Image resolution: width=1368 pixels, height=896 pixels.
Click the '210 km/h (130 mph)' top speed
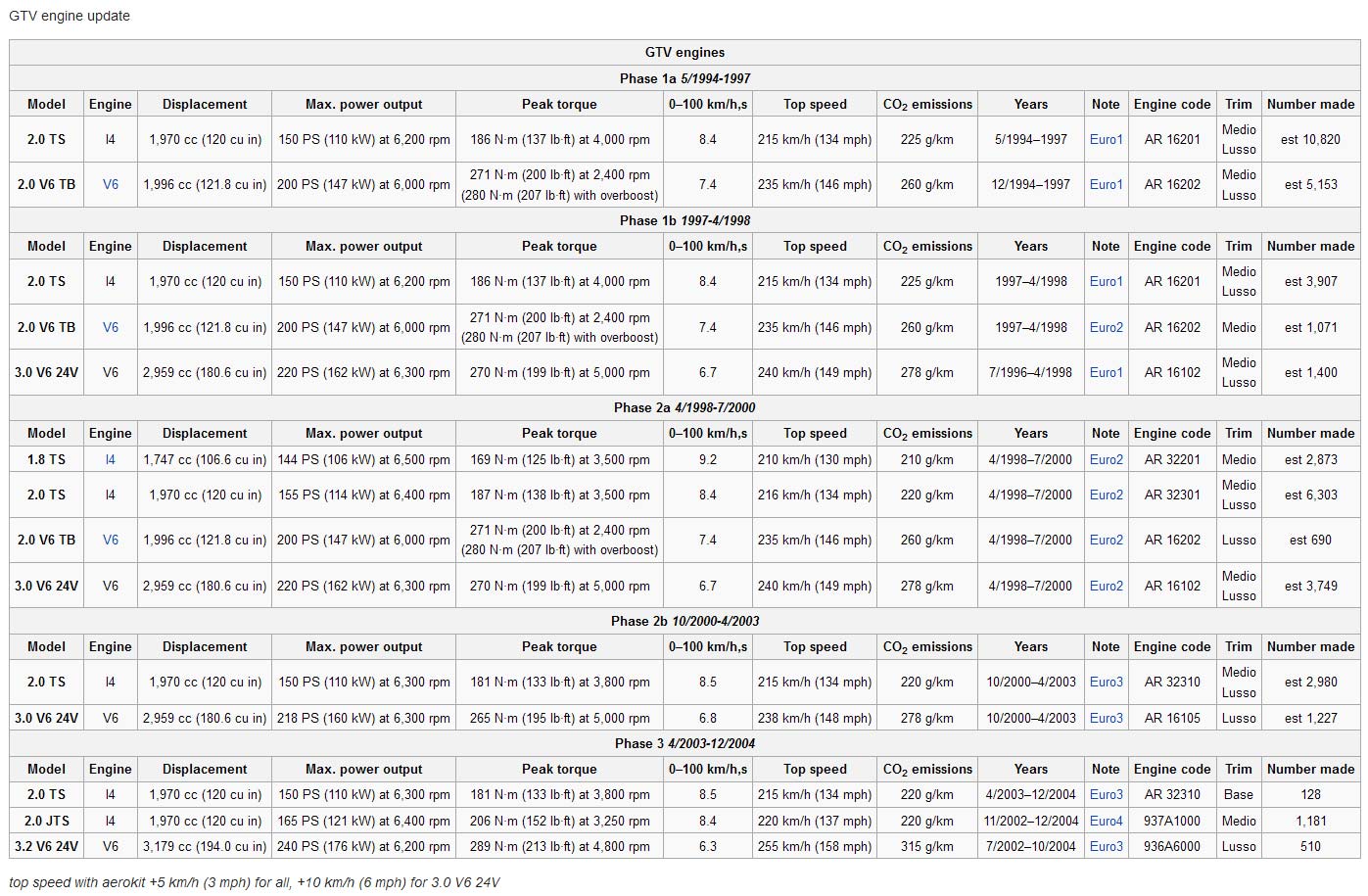coord(814,459)
